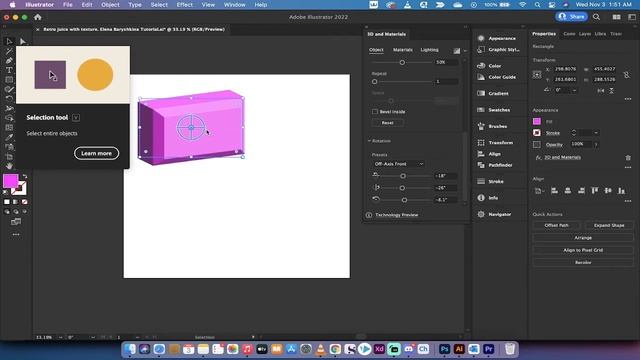Open the Appearance panel icon
The width and height of the screenshot is (640, 360).
[x=481, y=38]
